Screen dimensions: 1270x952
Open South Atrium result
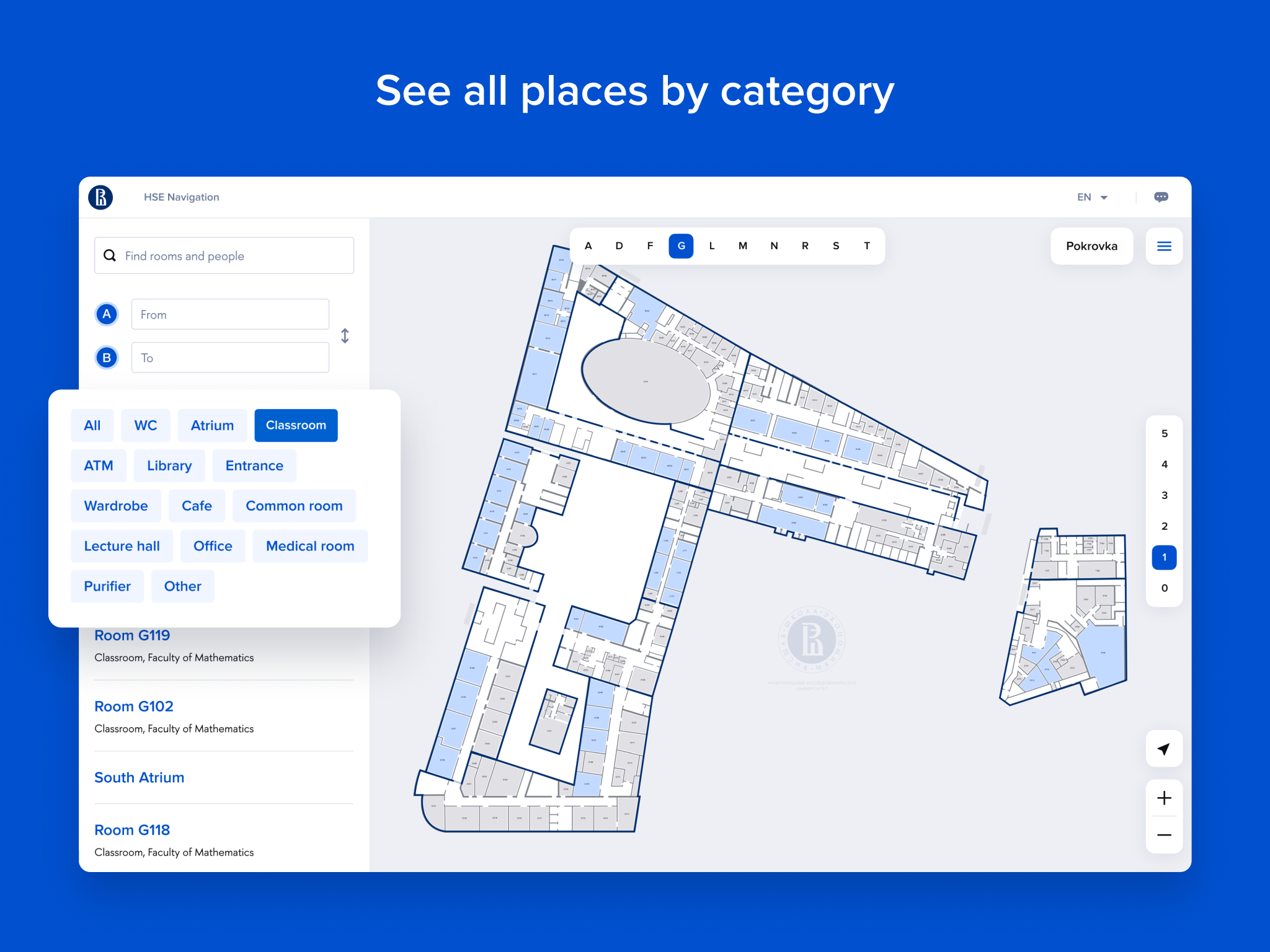pyautogui.click(x=139, y=777)
